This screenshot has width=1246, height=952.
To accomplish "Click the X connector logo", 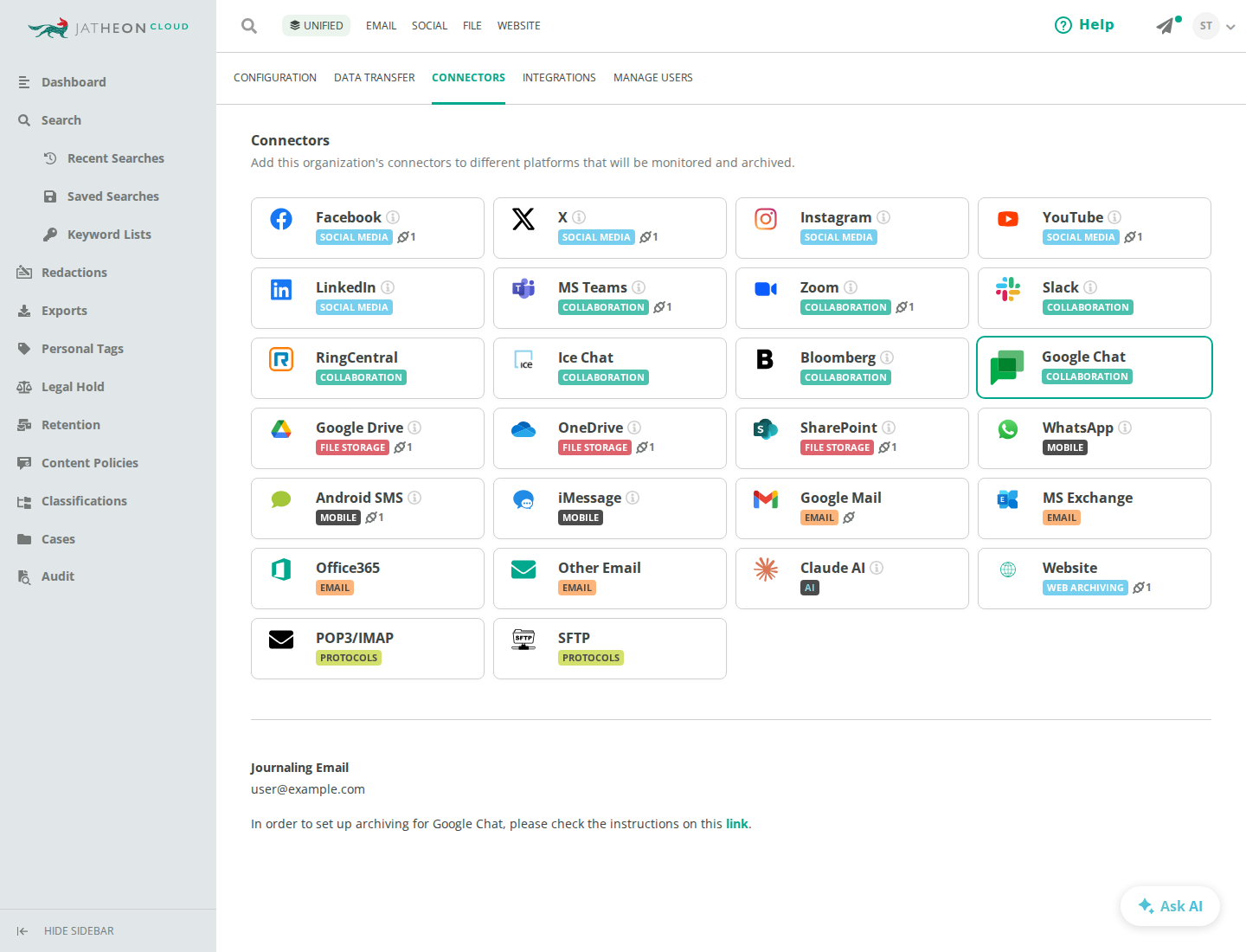I will [523, 219].
